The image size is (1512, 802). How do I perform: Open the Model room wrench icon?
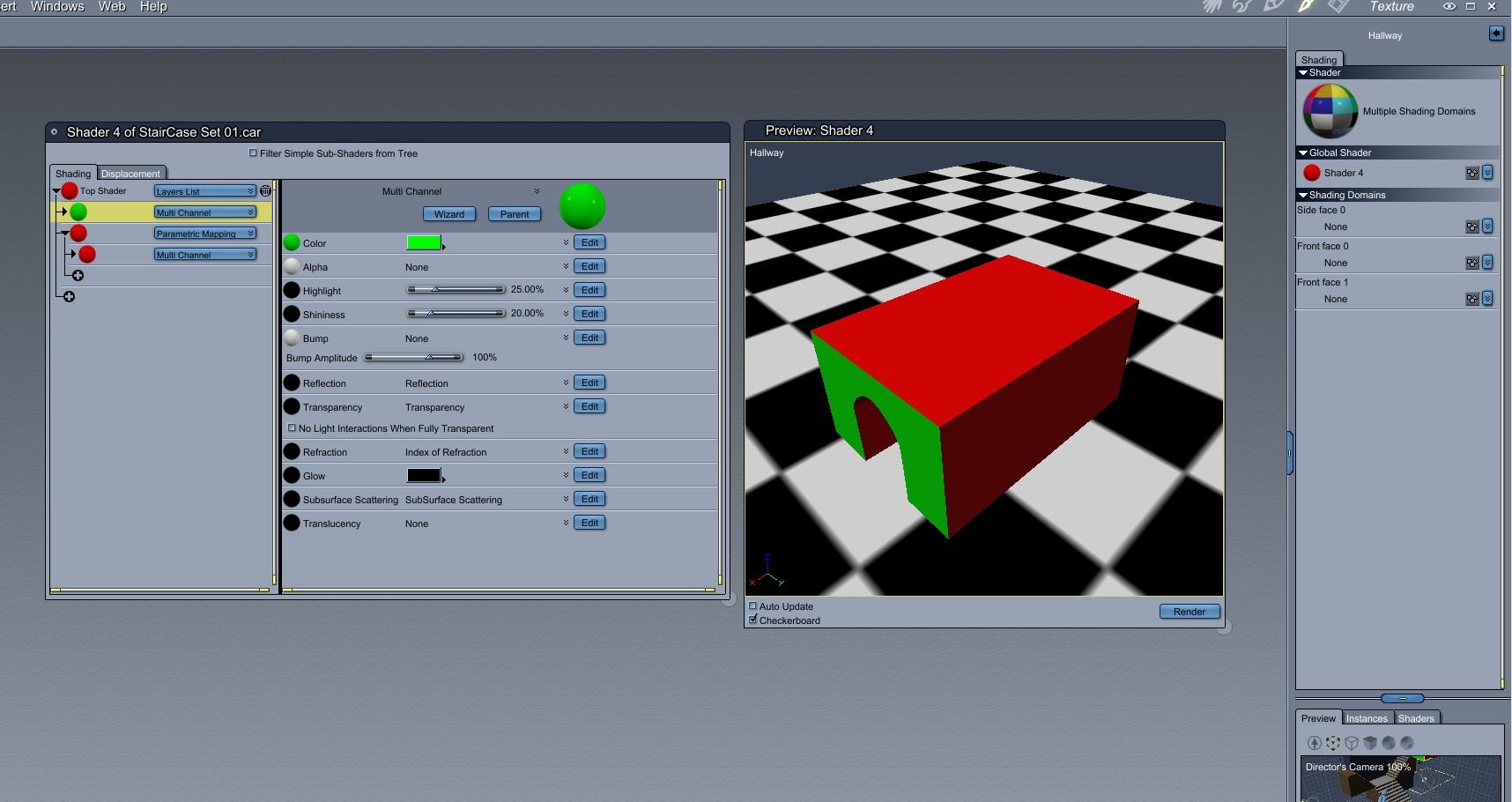pyautogui.click(x=1242, y=6)
